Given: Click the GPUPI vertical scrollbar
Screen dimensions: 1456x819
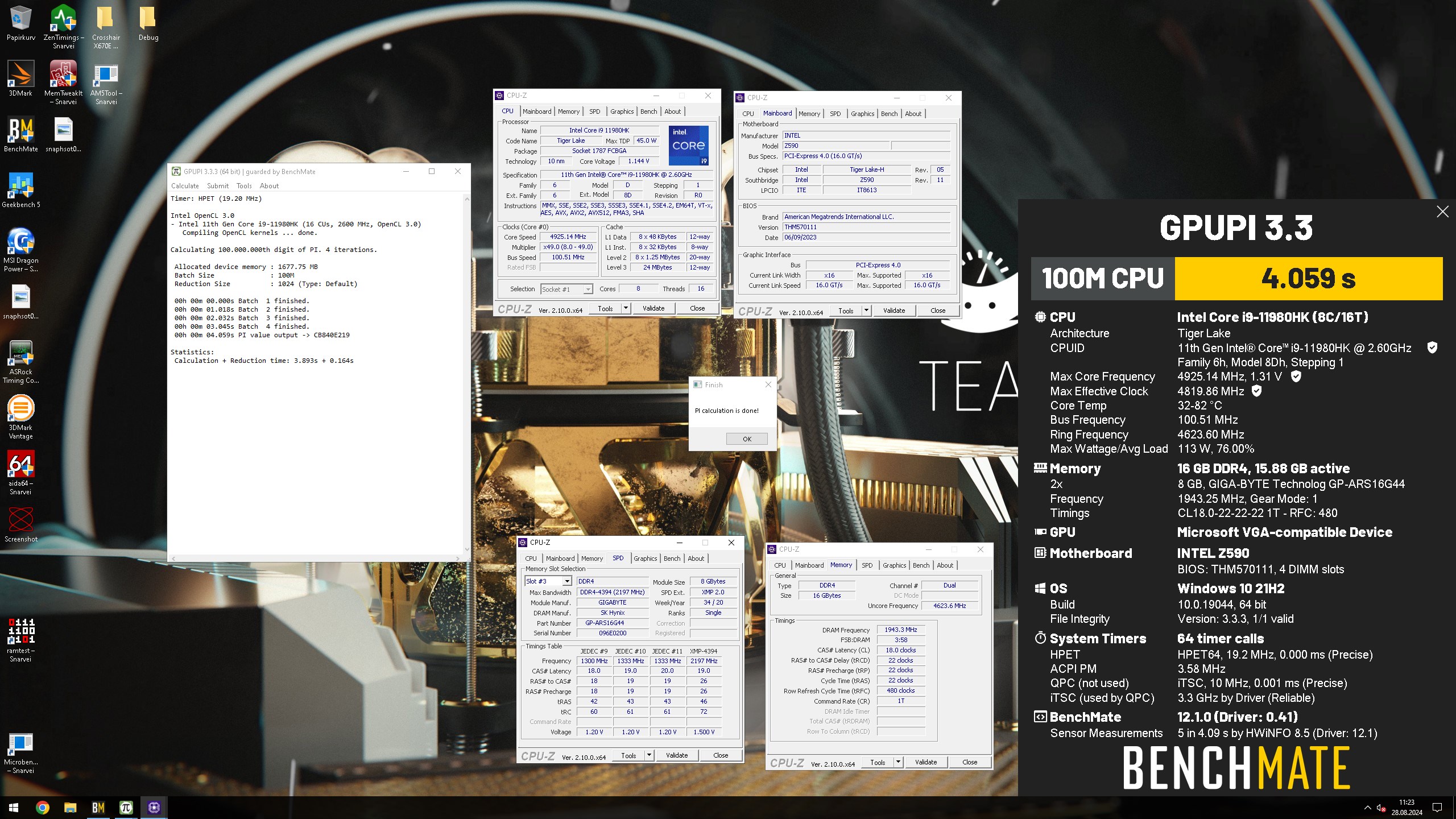Looking at the screenshot, I should pyautogui.click(x=467, y=374).
